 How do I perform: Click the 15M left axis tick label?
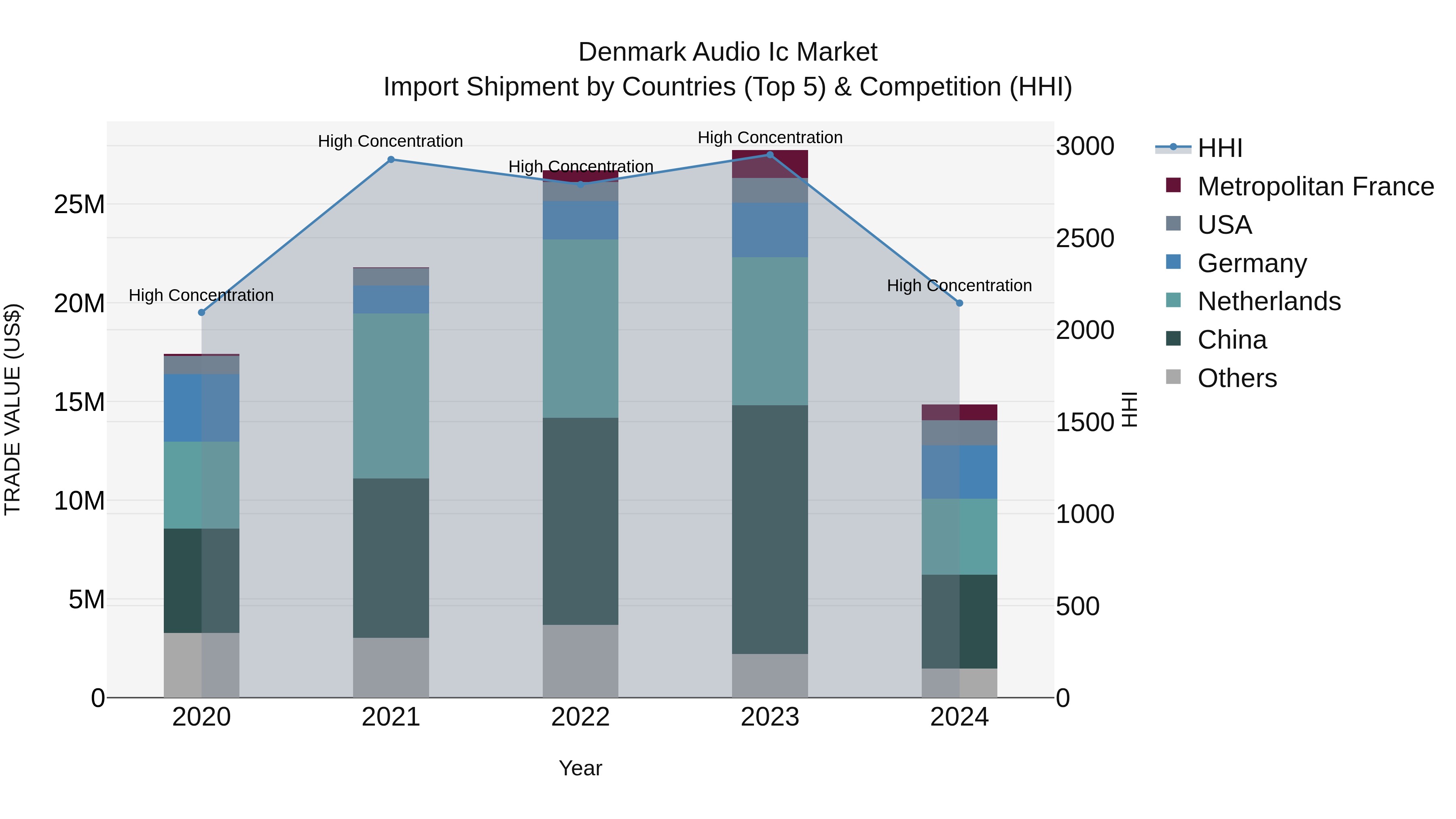(x=79, y=402)
